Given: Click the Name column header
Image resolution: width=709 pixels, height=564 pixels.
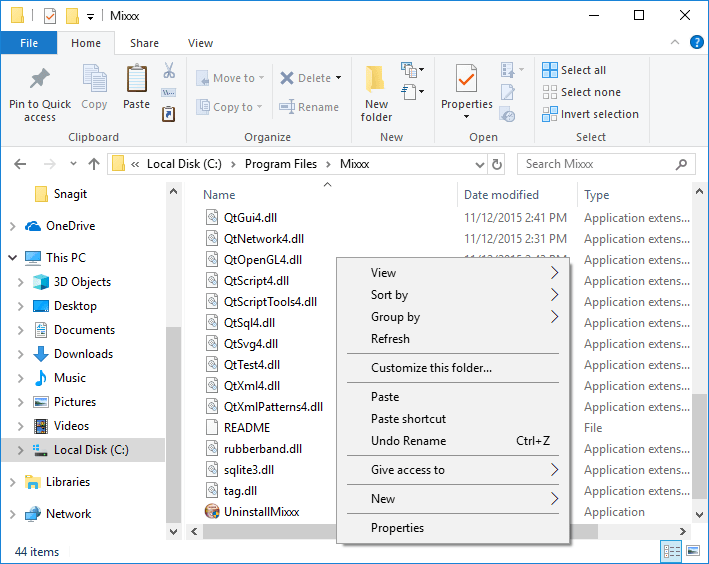Looking at the screenshot, I should tap(327, 195).
